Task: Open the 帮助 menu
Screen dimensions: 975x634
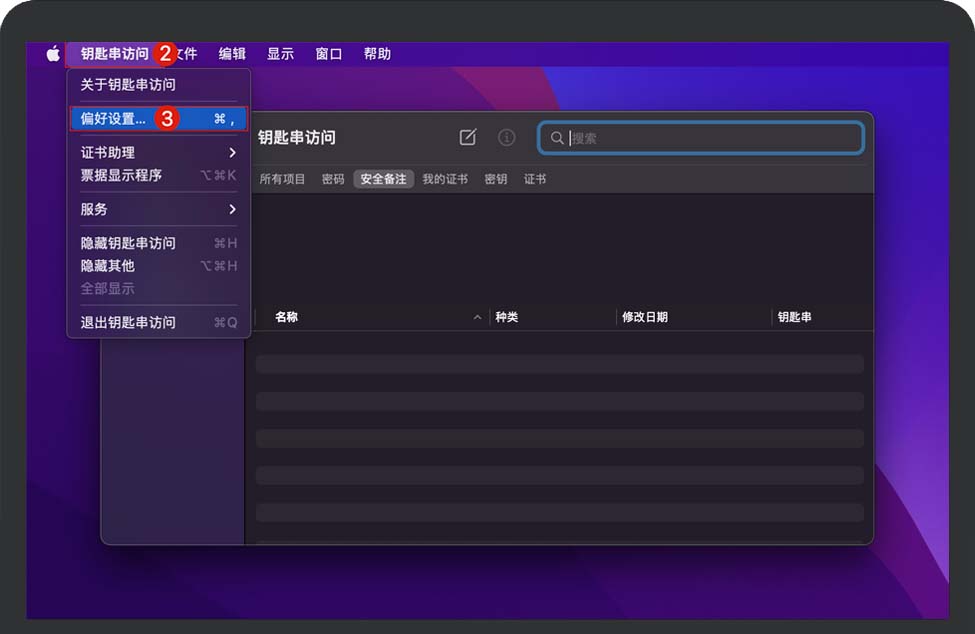Action: coord(377,54)
